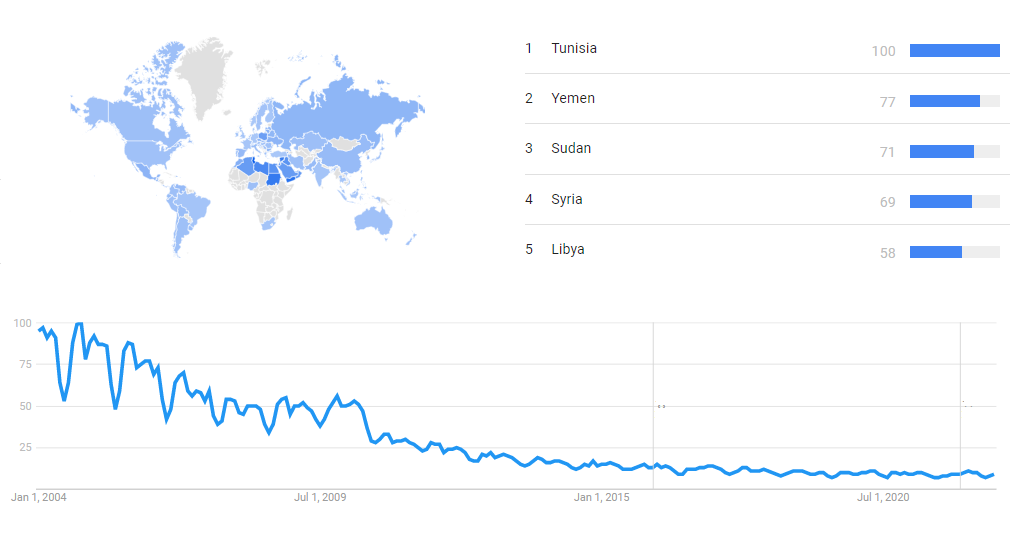Click the score 69 for Syria
Screen dimensions: 1010x547
click(x=887, y=202)
